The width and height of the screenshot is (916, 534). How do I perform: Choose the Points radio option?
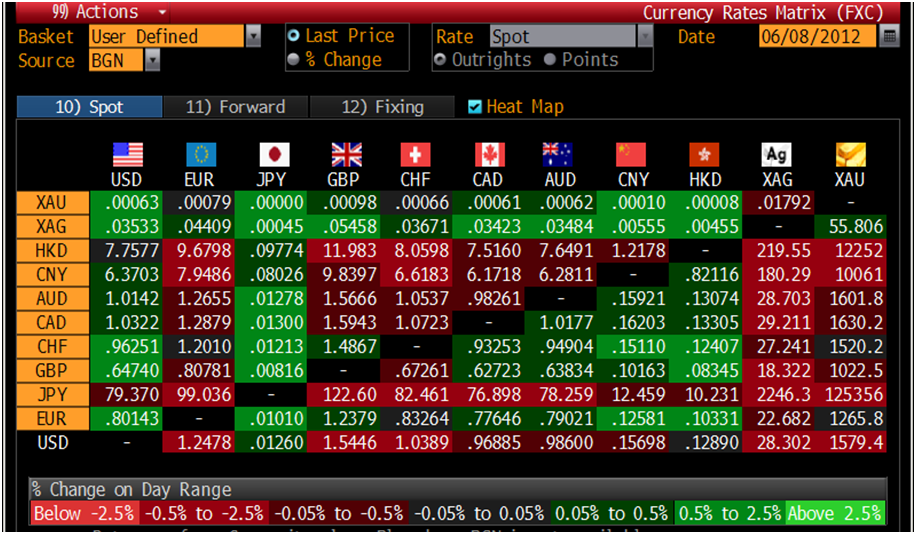[549, 59]
